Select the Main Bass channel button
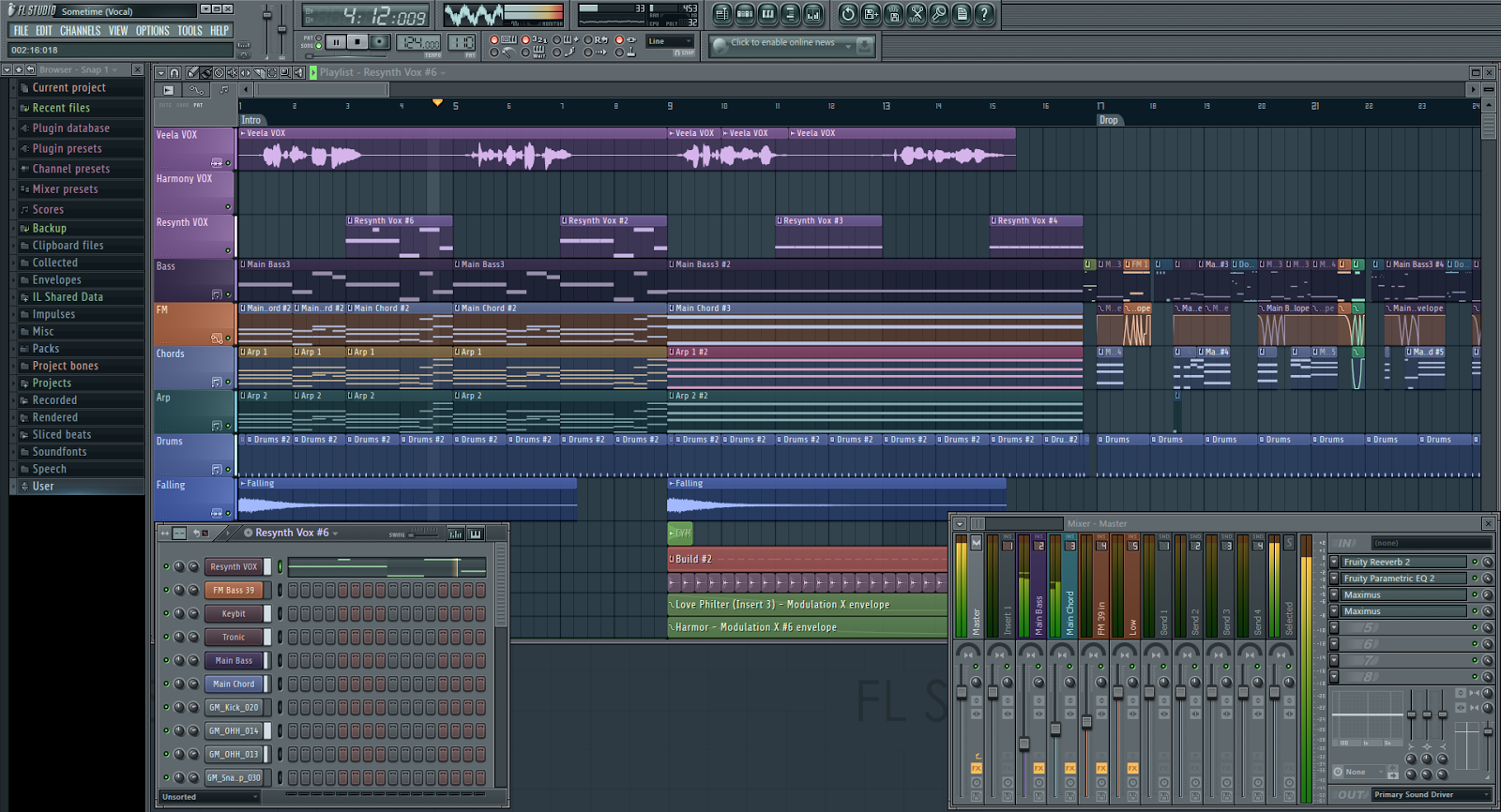Screen dimensions: 1501x812 pyautogui.click(x=234, y=660)
